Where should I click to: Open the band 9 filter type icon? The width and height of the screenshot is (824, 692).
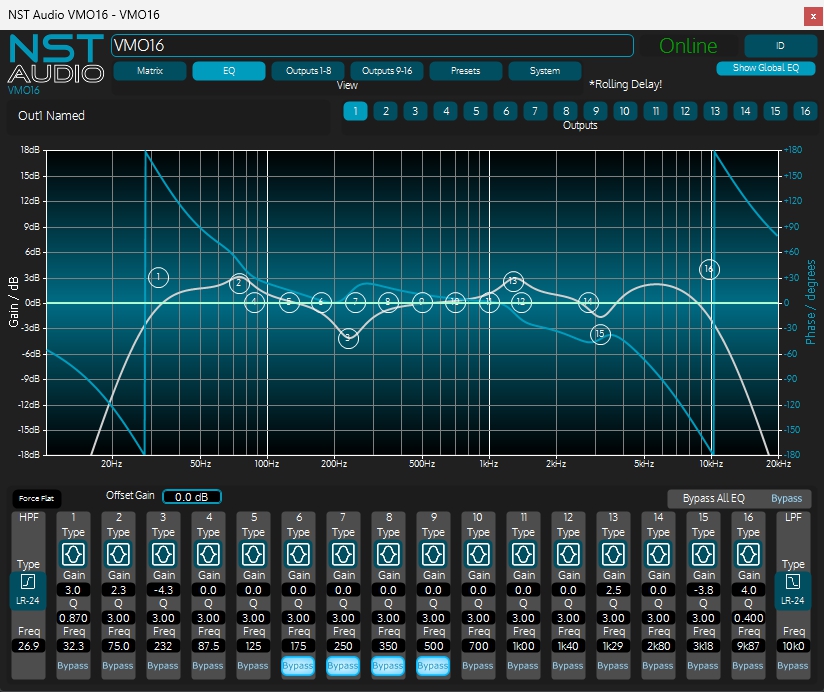433,554
